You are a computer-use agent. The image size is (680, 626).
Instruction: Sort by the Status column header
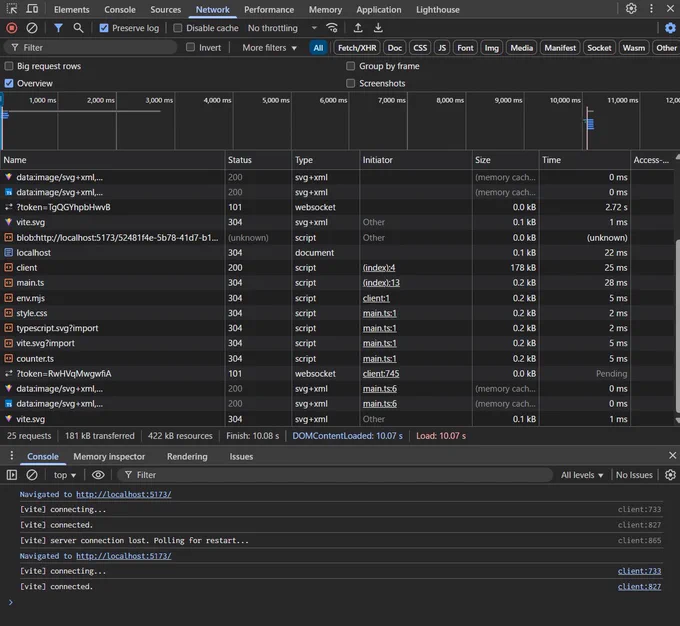(x=258, y=160)
